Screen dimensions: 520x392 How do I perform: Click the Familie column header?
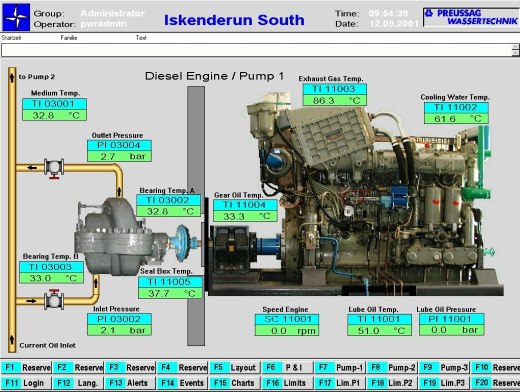[69, 38]
